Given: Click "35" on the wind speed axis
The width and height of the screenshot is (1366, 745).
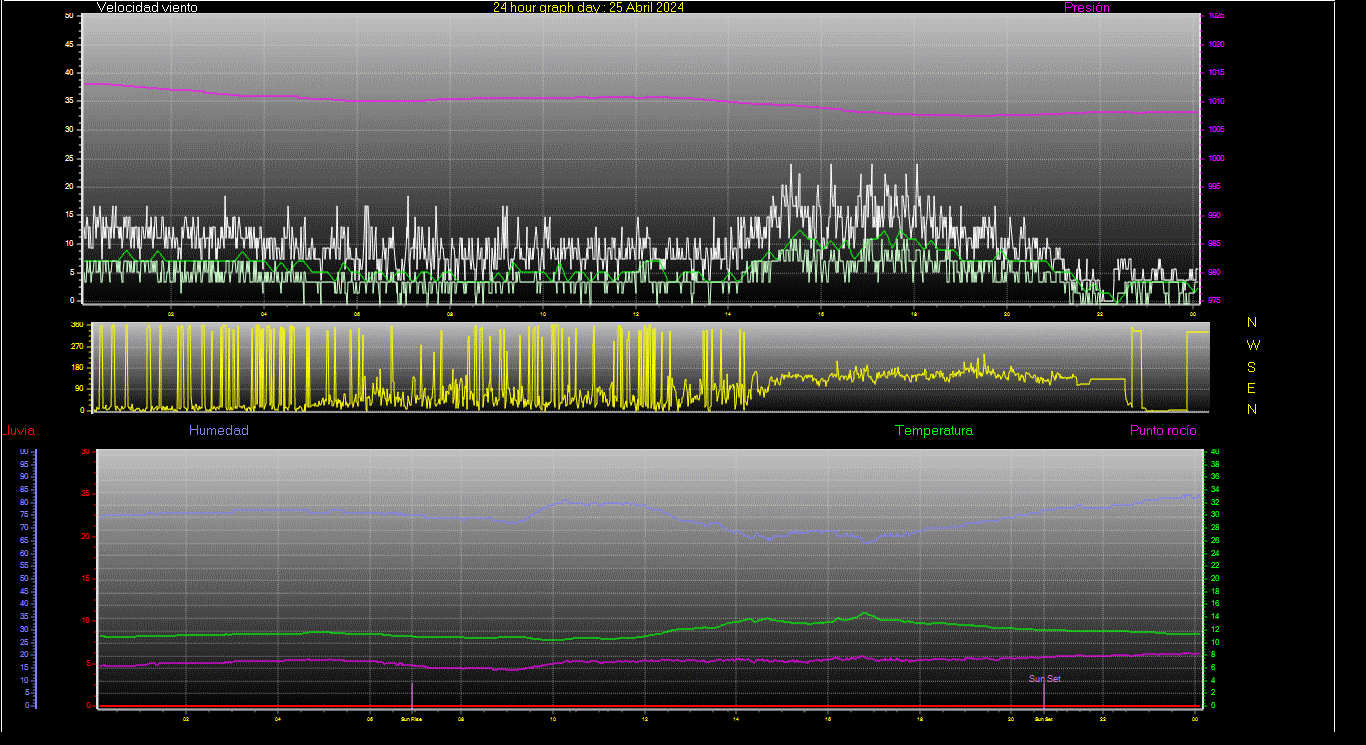Looking at the screenshot, I should point(69,102).
